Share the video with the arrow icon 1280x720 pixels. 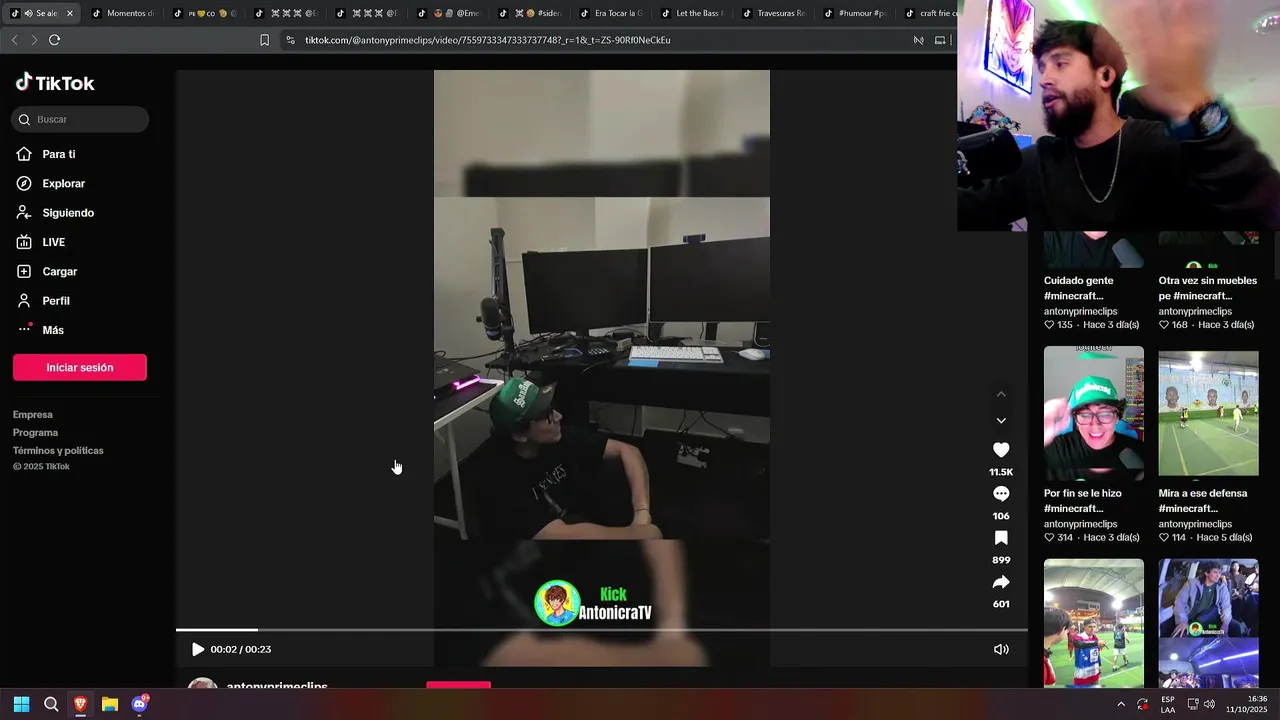click(1001, 582)
